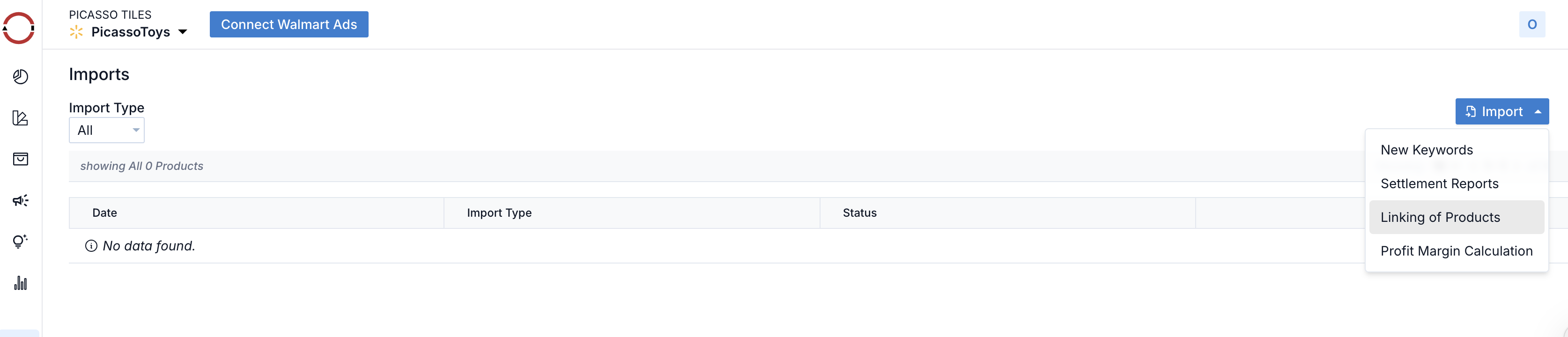Open the megaphone advertising sidebar icon
The width and height of the screenshot is (1568, 337).
pyautogui.click(x=20, y=201)
